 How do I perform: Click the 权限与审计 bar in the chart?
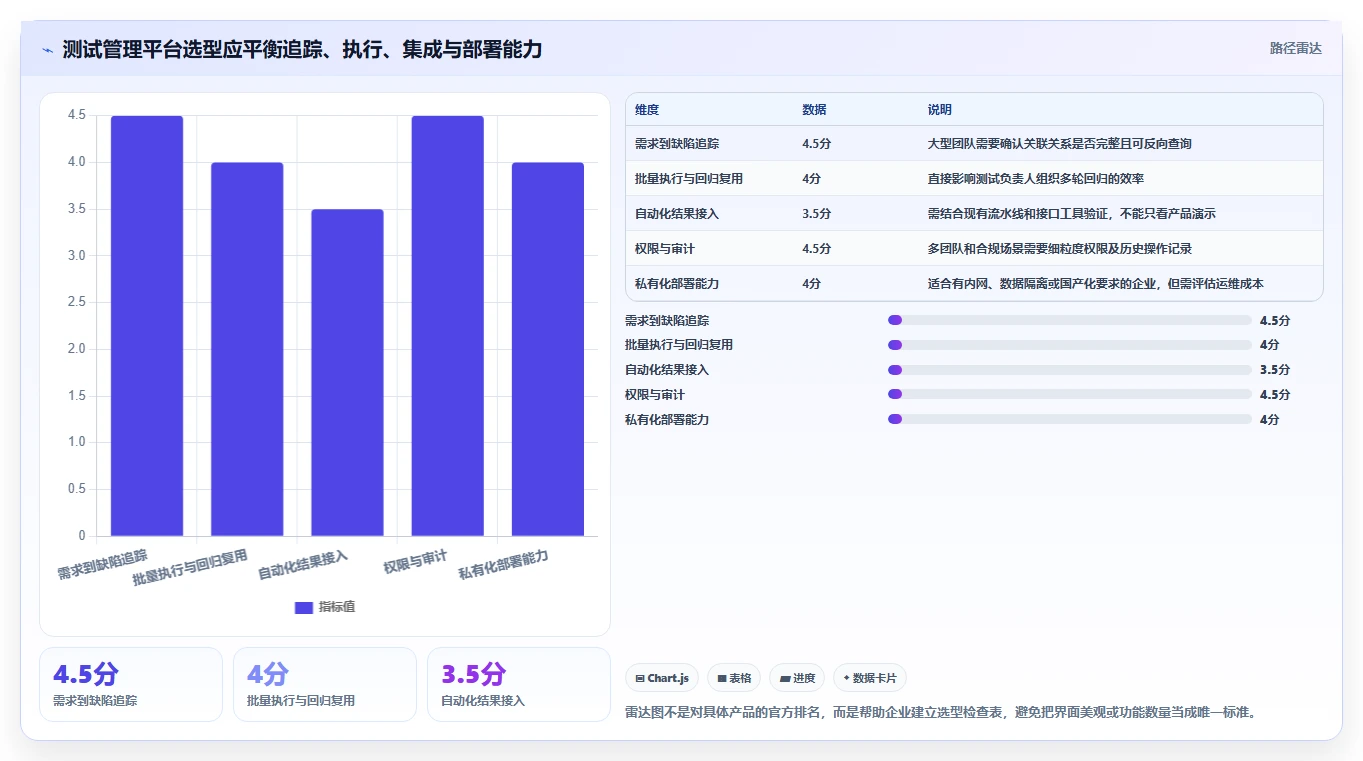coord(447,326)
